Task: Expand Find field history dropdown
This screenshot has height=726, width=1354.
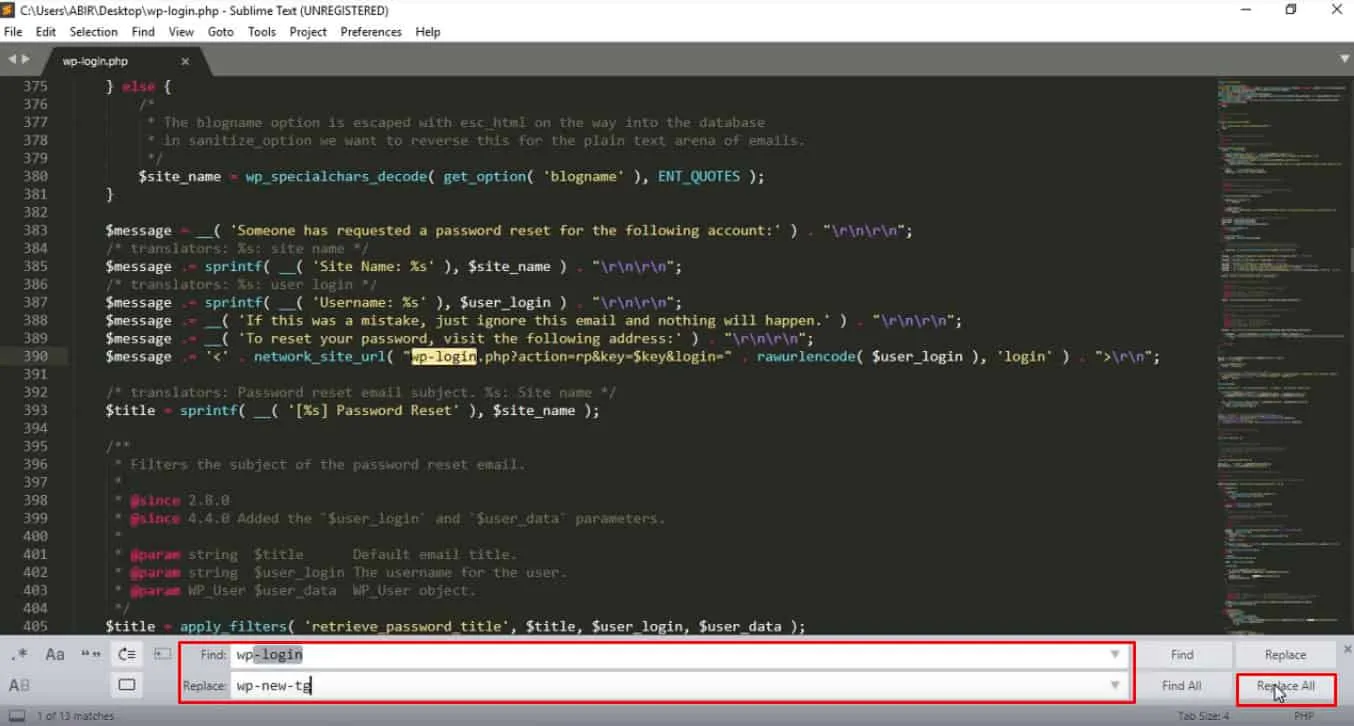Action: tap(1115, 655)
